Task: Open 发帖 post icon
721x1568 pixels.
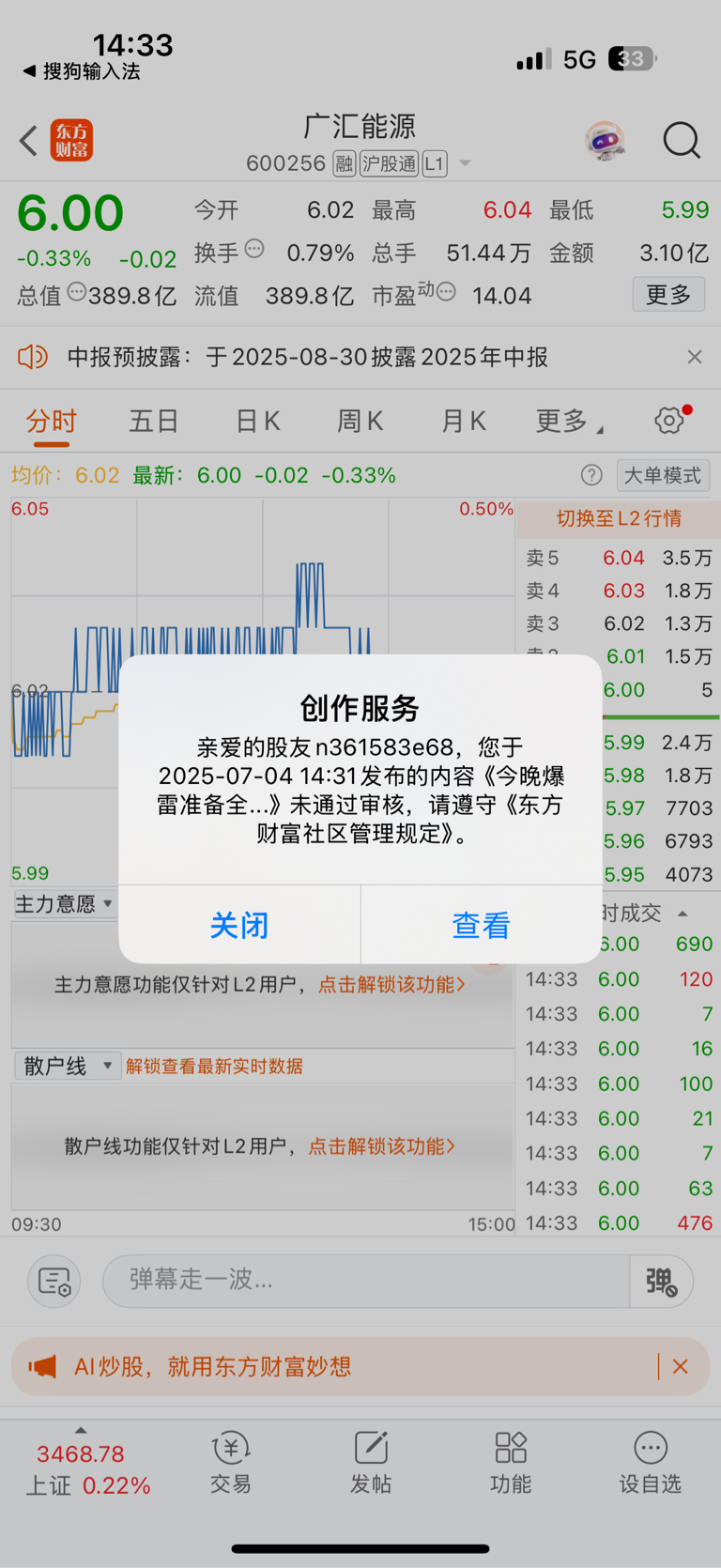Action: [x=371, y=1462]
